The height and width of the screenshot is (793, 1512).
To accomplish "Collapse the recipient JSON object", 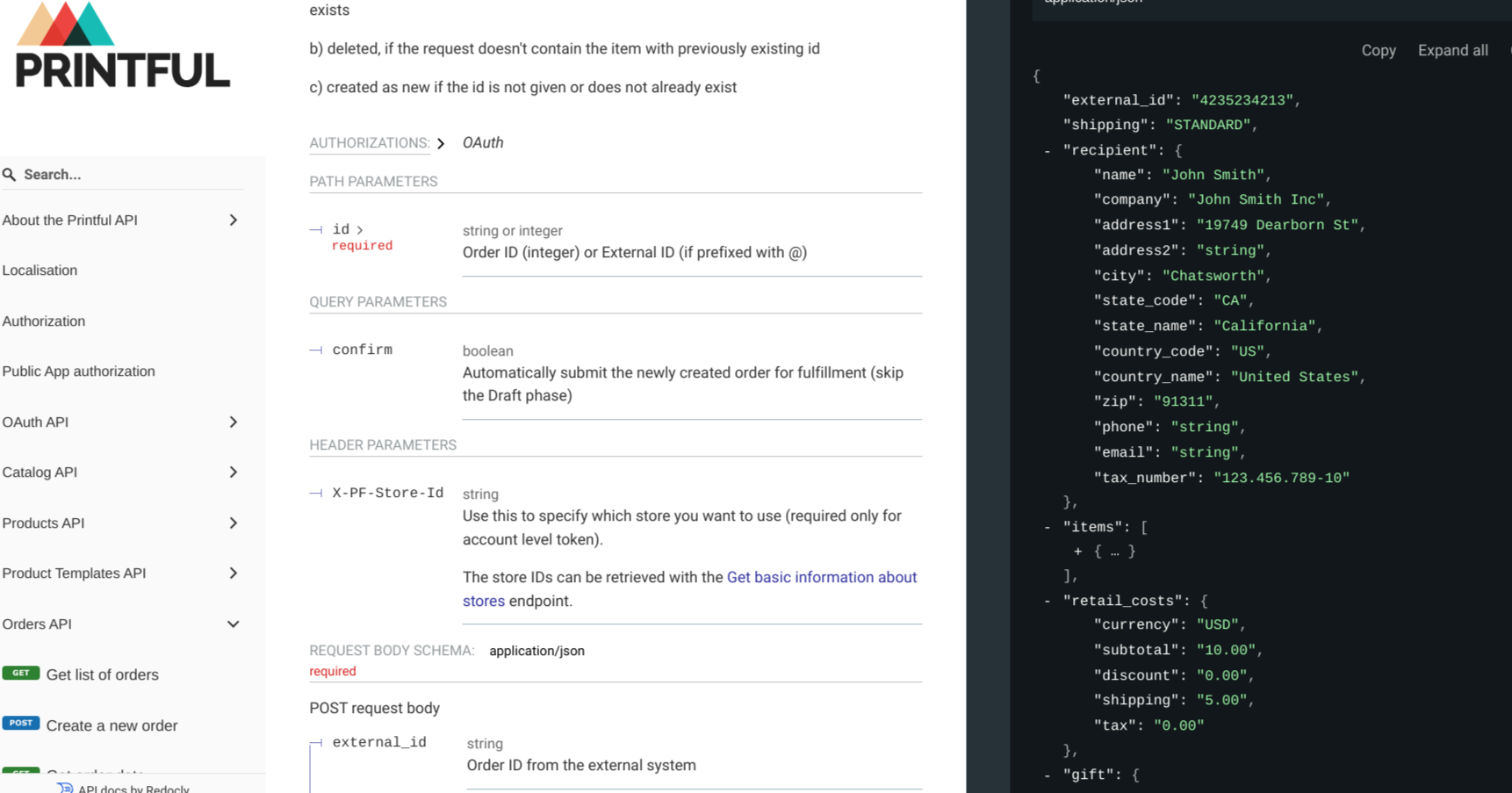I will coord(1048,151).
